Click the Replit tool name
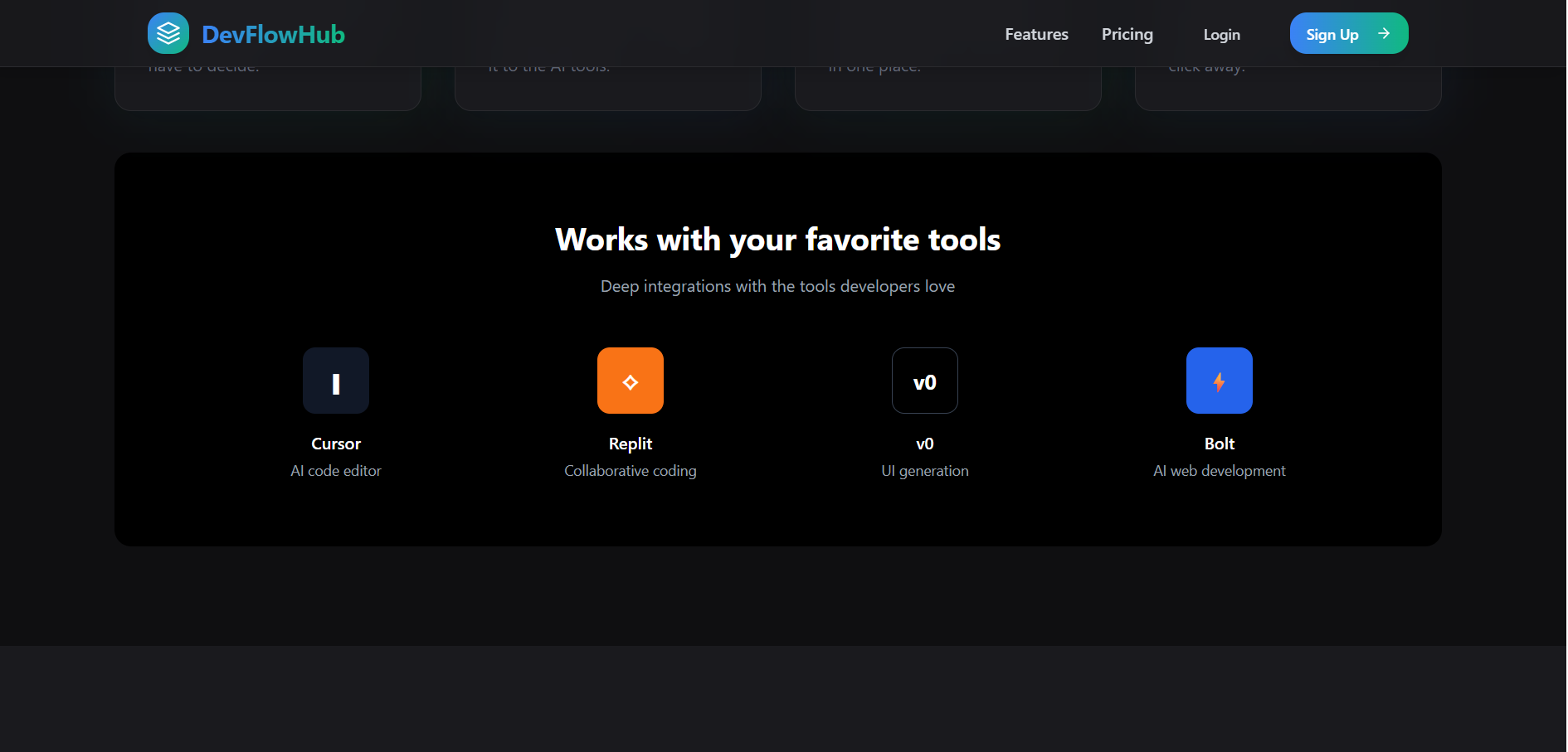 631,444
